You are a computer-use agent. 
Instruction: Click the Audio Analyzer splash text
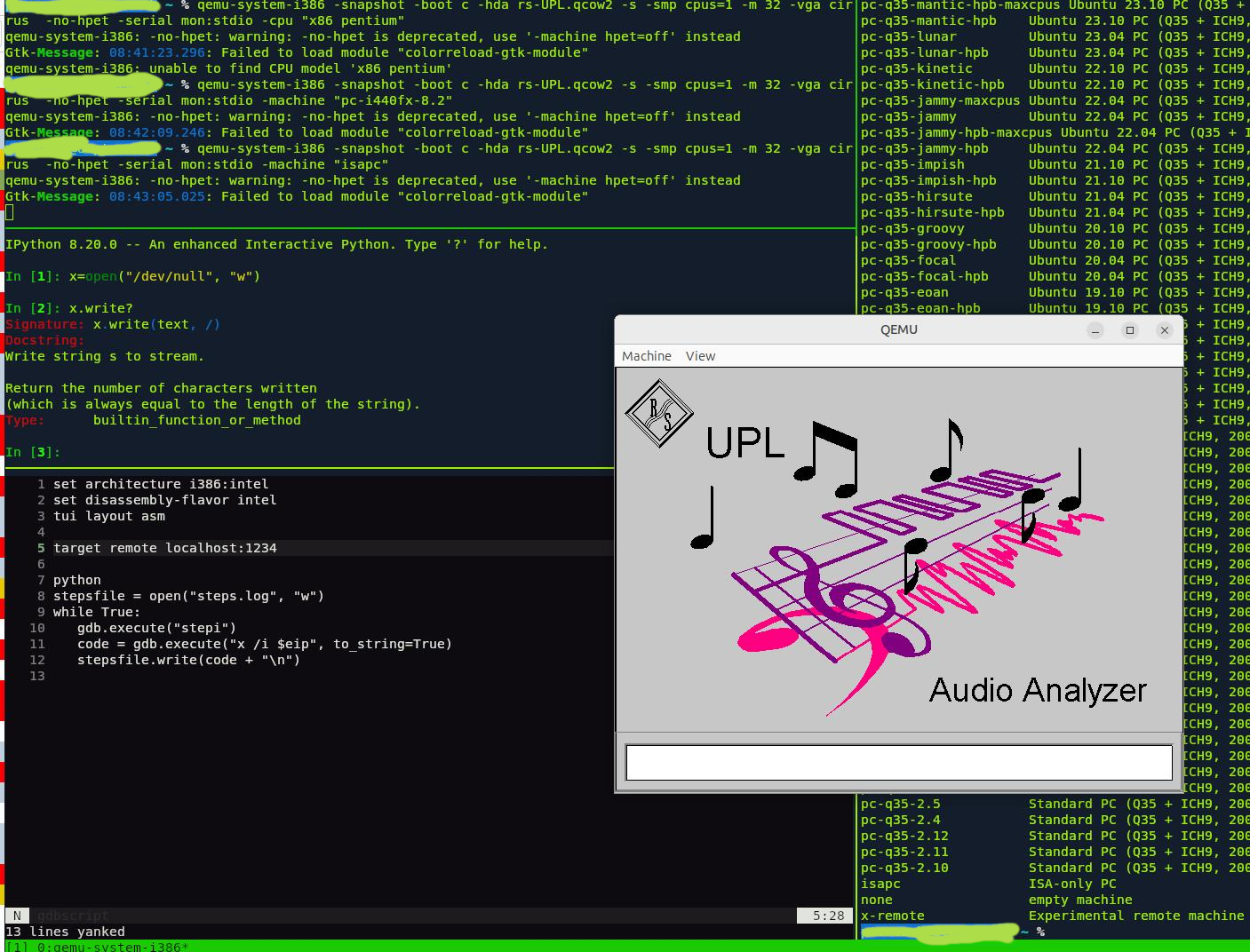click(x=1038, y=691)
